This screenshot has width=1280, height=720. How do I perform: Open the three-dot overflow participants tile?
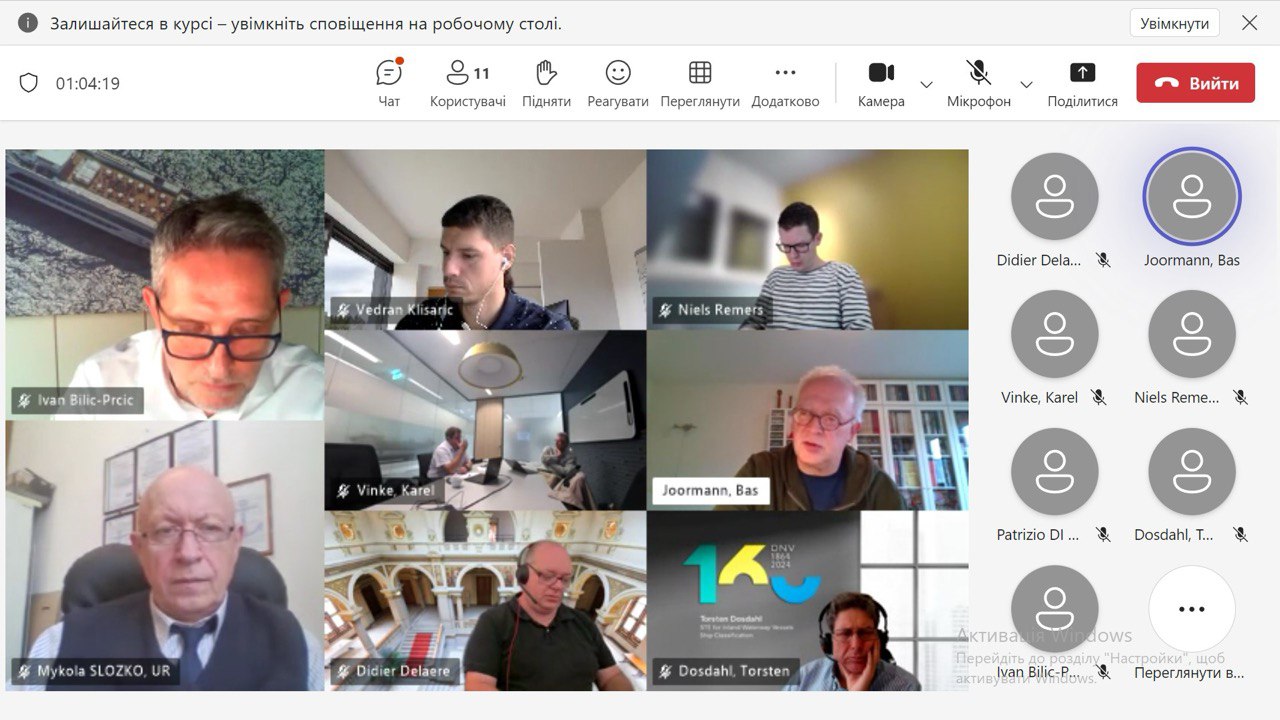tap(1191, 609)
